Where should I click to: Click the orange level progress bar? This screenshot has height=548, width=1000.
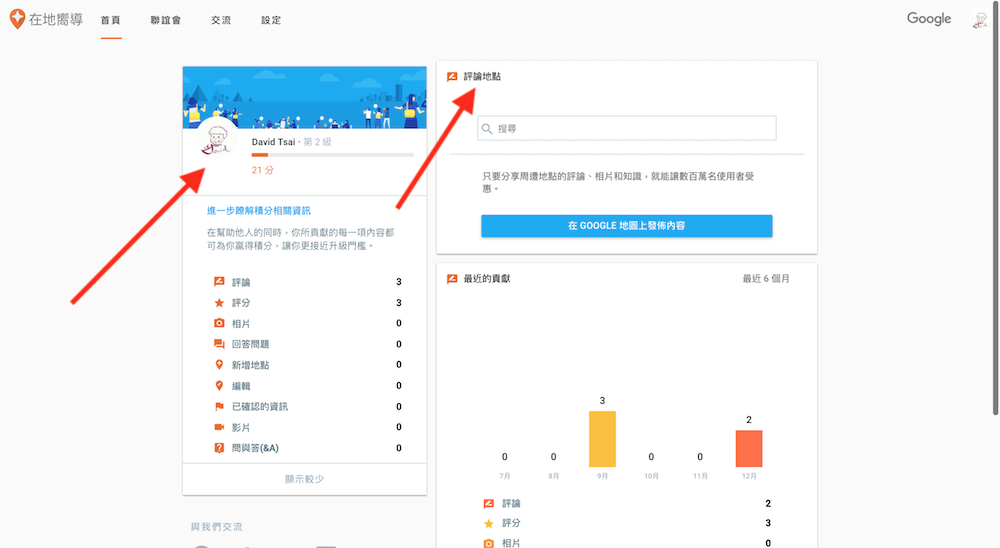(332, 155)
